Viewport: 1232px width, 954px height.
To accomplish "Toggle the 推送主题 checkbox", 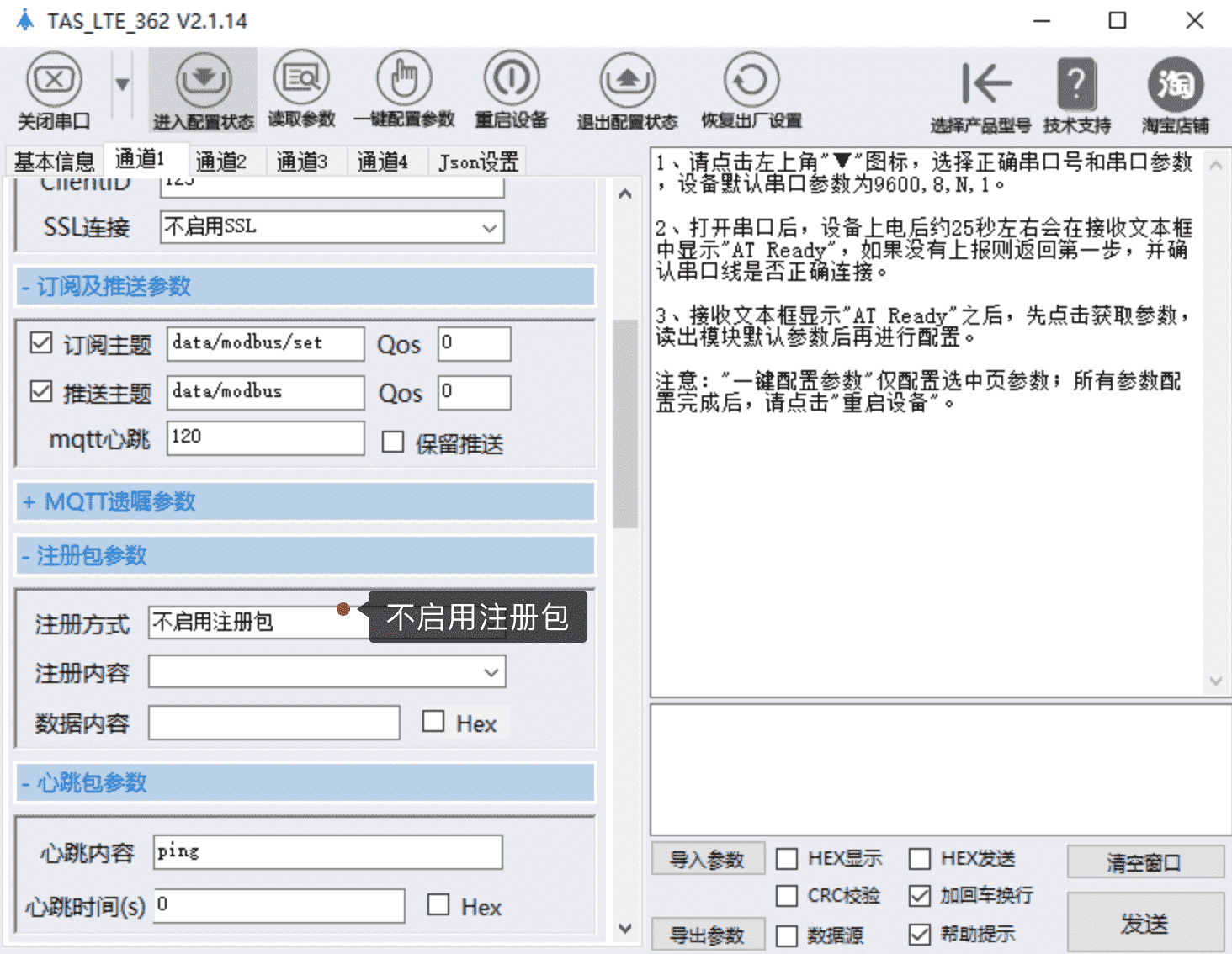I will [41, 392].
